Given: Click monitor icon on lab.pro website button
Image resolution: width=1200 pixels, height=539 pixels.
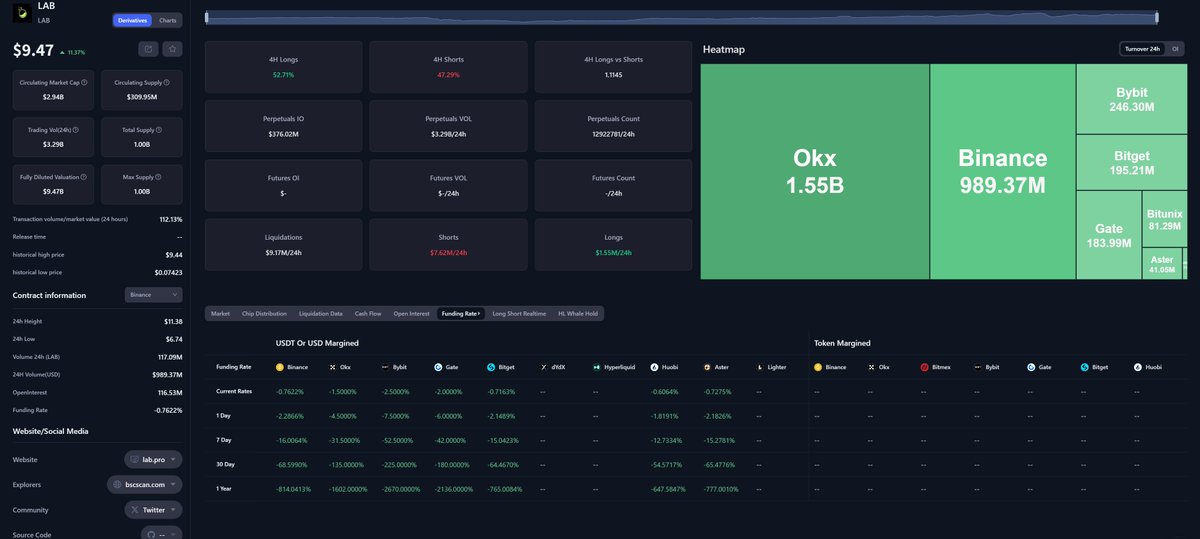Looking at the screenshot, I should 135,459.
